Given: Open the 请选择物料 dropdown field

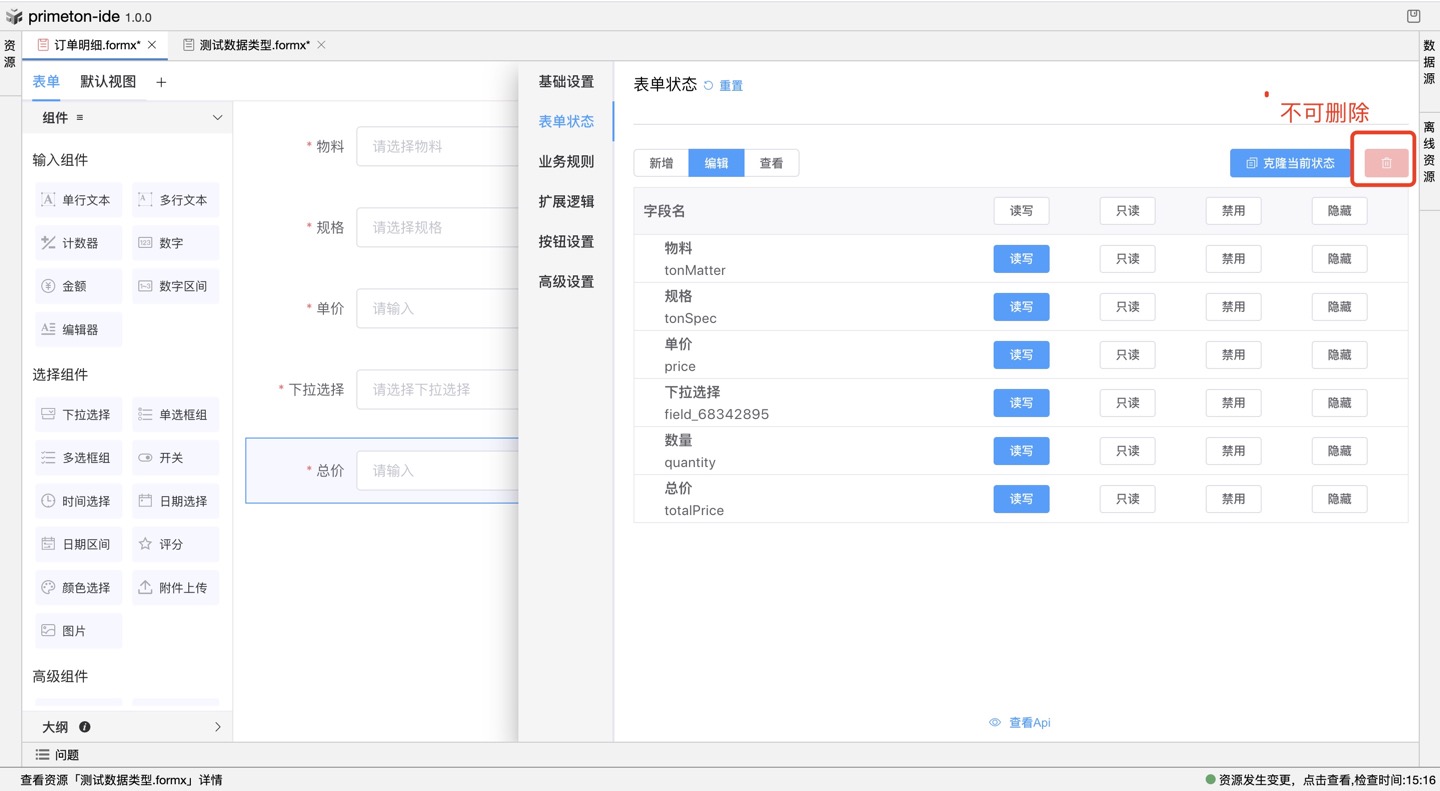Looking at the screenshot, I should (437, 146).
